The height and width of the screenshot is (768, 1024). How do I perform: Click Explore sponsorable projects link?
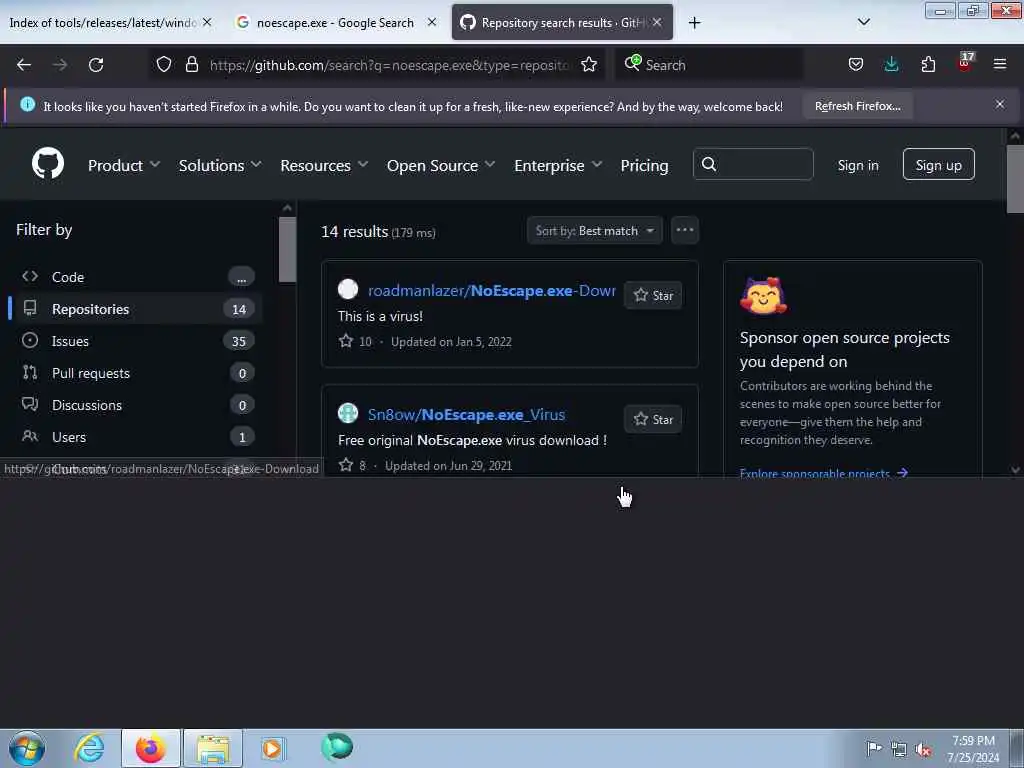tap(824, 473)
